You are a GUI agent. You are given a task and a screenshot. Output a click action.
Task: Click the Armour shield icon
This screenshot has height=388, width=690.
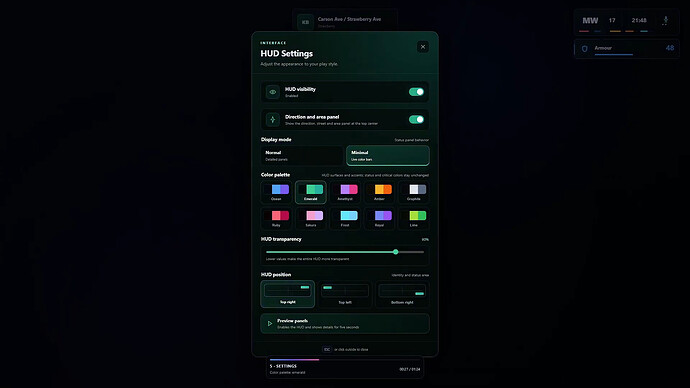click(x=584, y=49)
